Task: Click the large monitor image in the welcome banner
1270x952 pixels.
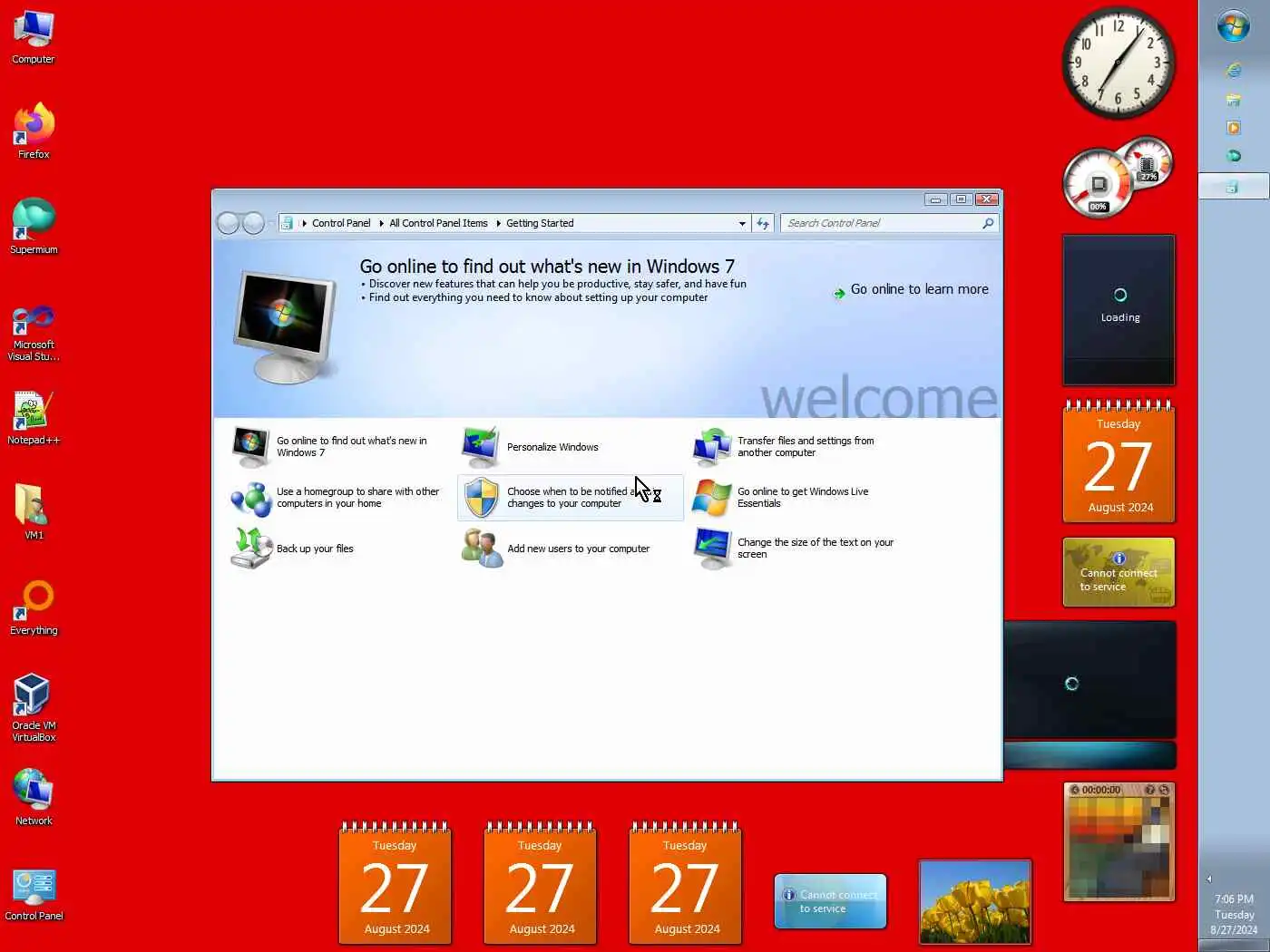Action: point(285,326)
